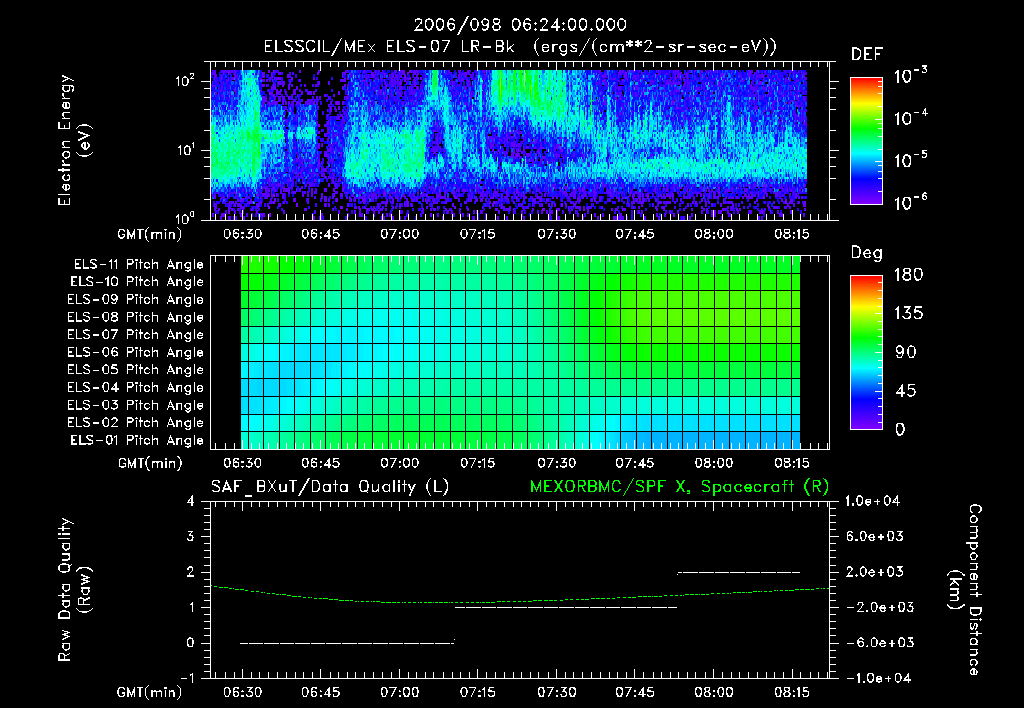The height and width of the screenshot is (708, 1024).
Task: Click the 3 tick on Raw Data Quality axis
Action: click(191, 536)
